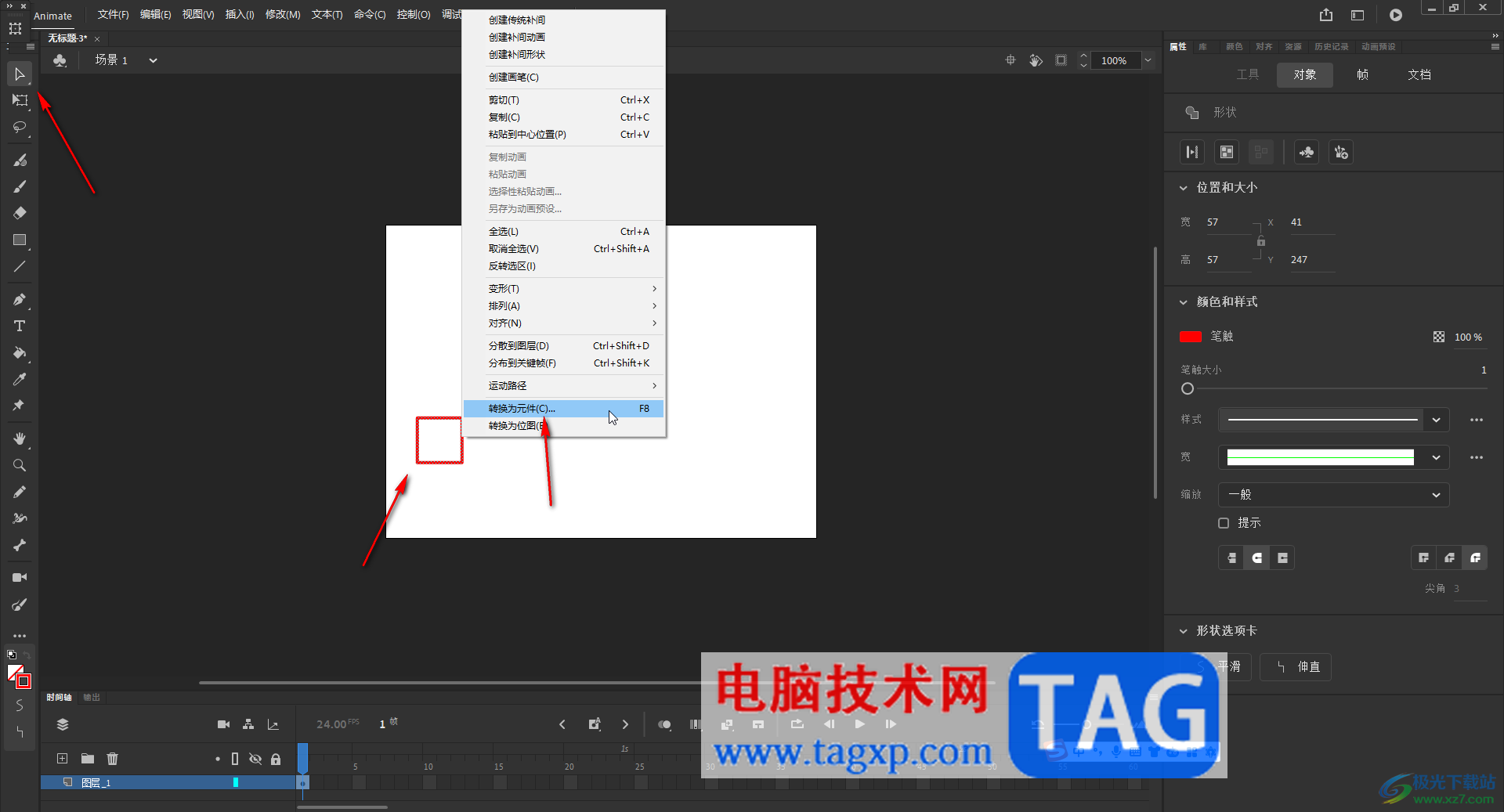Select the 图层_1 layer row
1504x812 pixels.
(168, 782)
